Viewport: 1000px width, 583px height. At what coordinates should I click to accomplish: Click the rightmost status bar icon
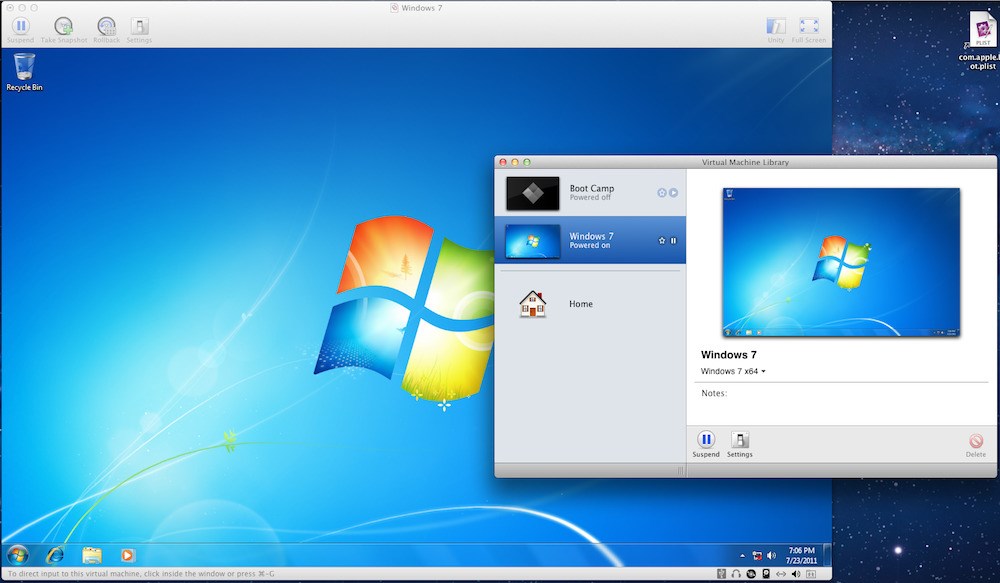[x=811, y=574]
